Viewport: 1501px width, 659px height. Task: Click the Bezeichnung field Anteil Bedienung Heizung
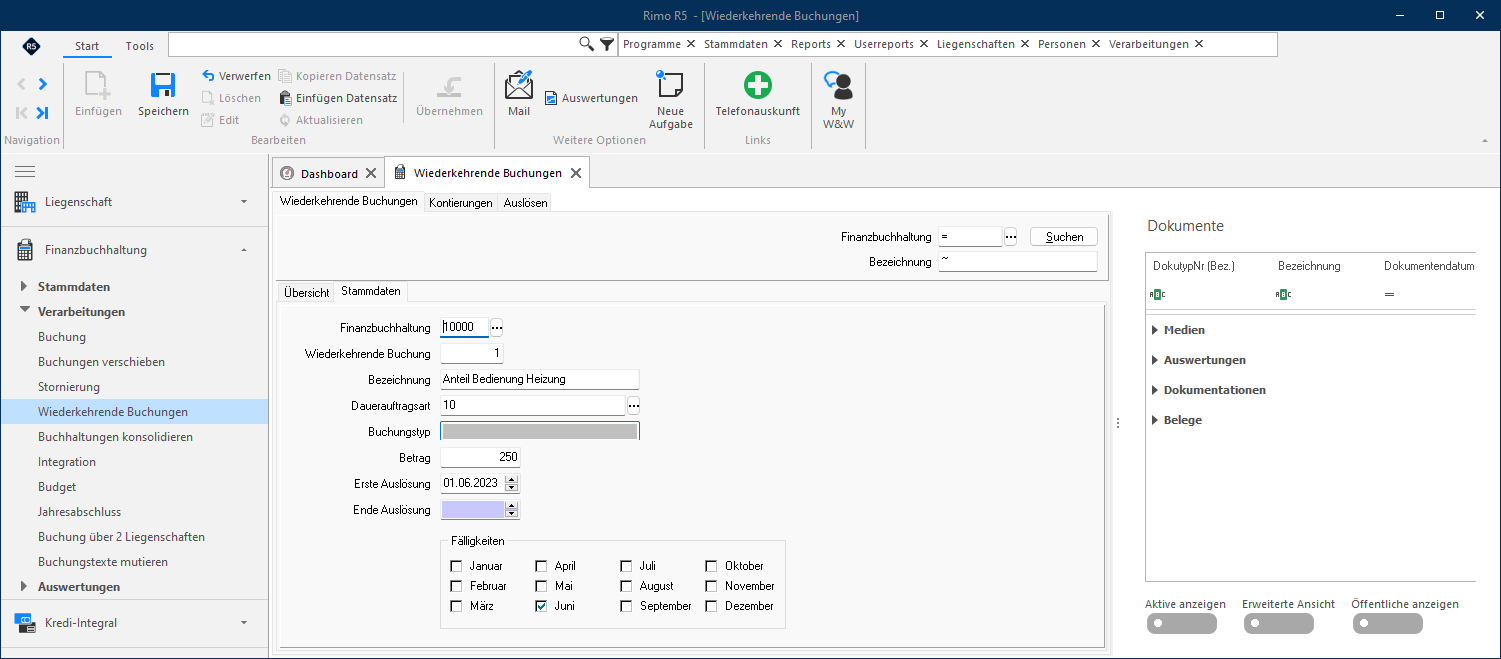pyautogui.click(x=539, y=379)
